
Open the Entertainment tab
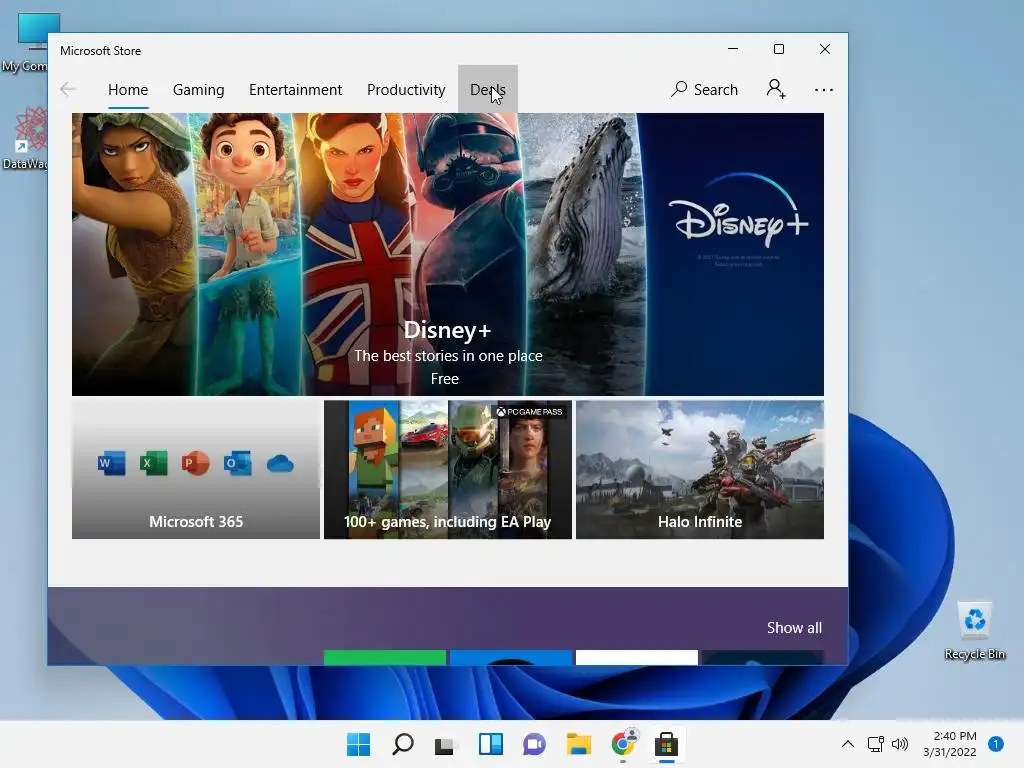click(x=295, y=89)
